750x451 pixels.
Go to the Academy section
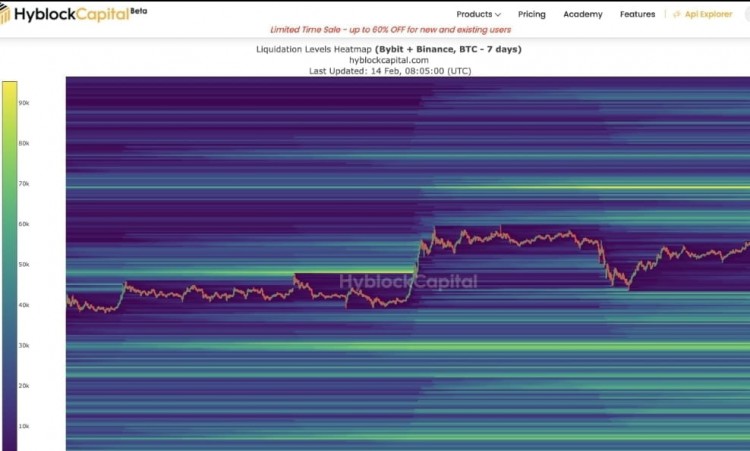(583, 14)
